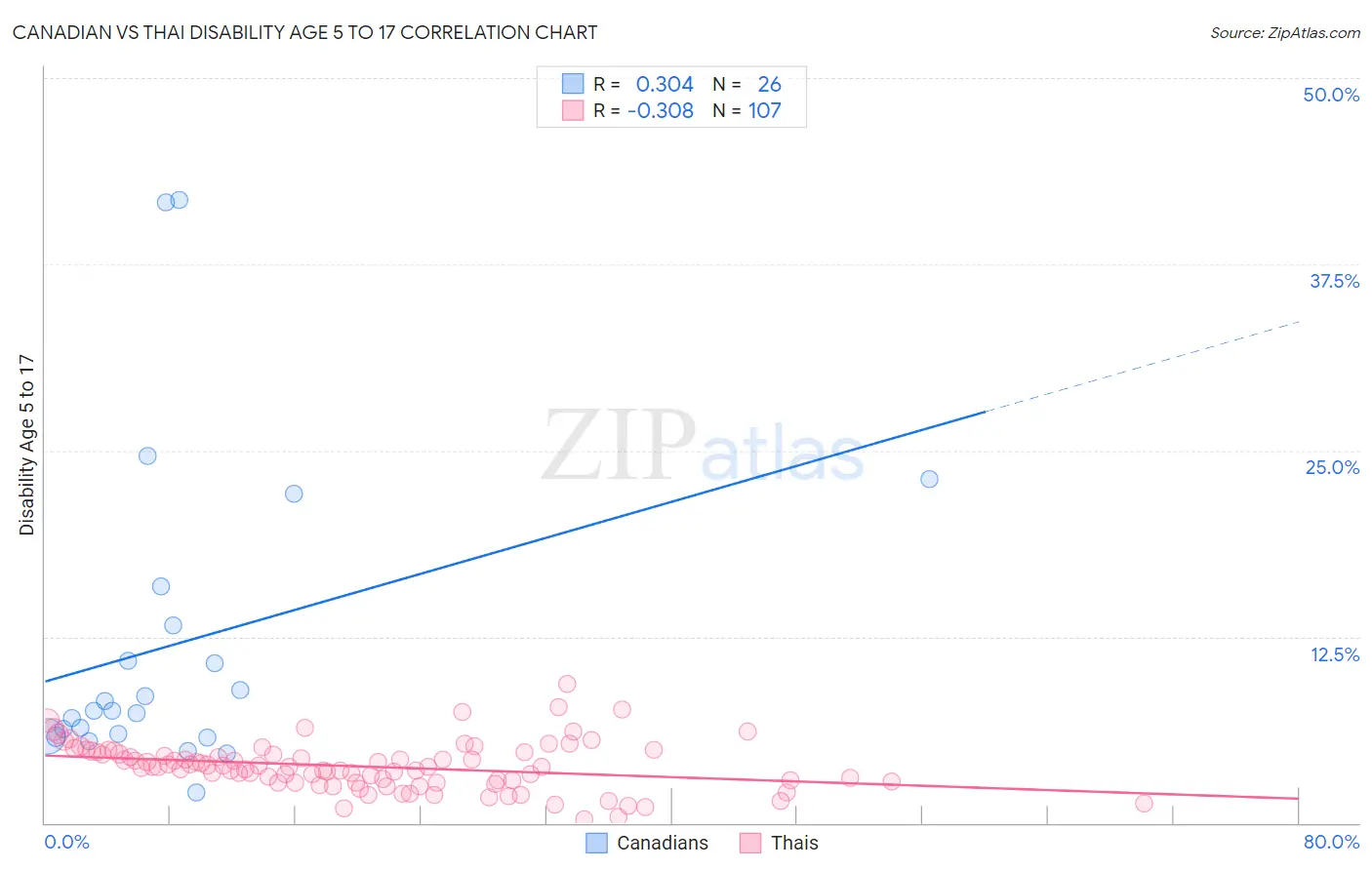Click the N = 107 value in legend
1372x870 pixels.
click(x=747, y=110)
